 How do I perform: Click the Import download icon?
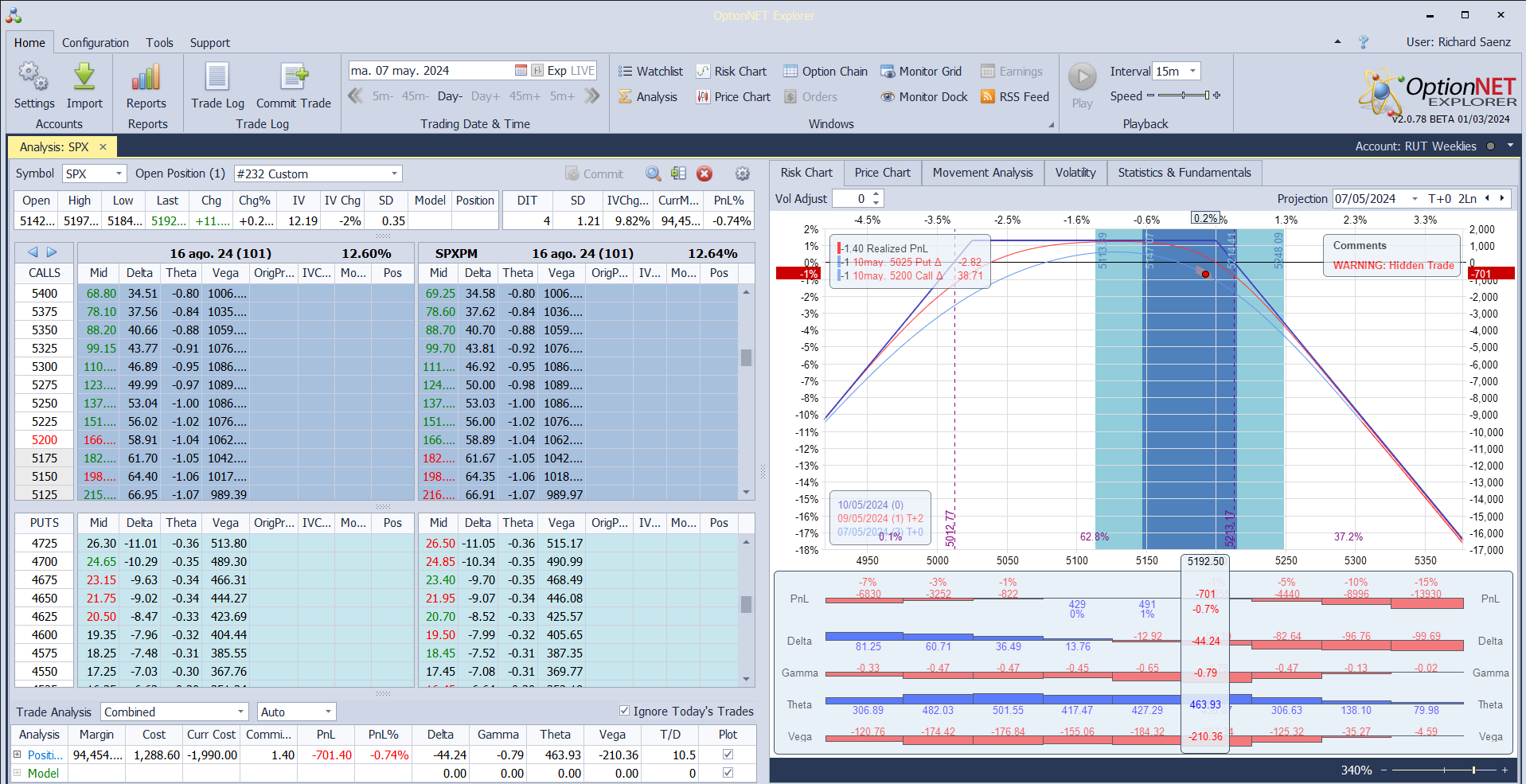point(84,78)
